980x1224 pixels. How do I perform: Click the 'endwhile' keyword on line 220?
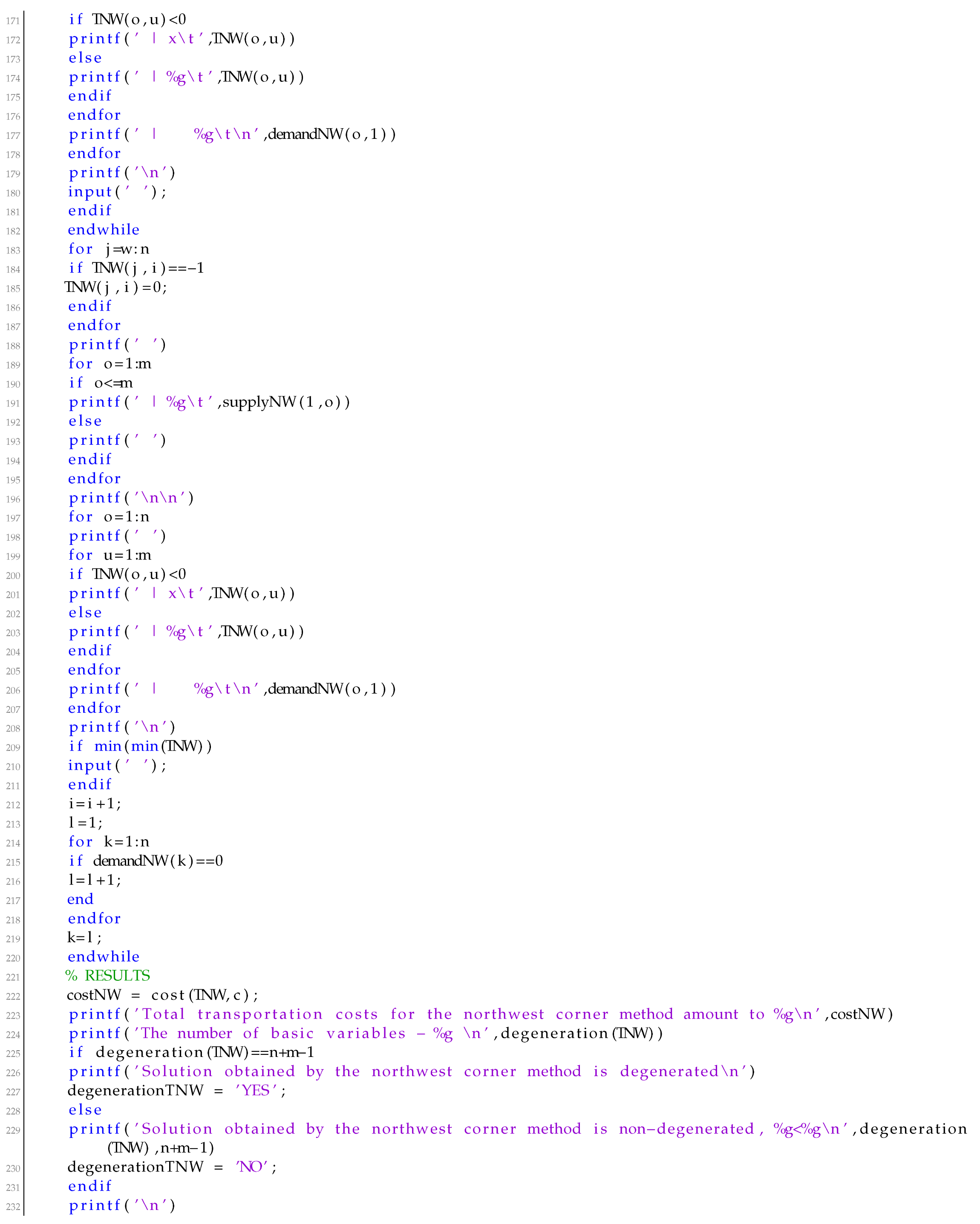pyautogui.click(x=104, y=956)
